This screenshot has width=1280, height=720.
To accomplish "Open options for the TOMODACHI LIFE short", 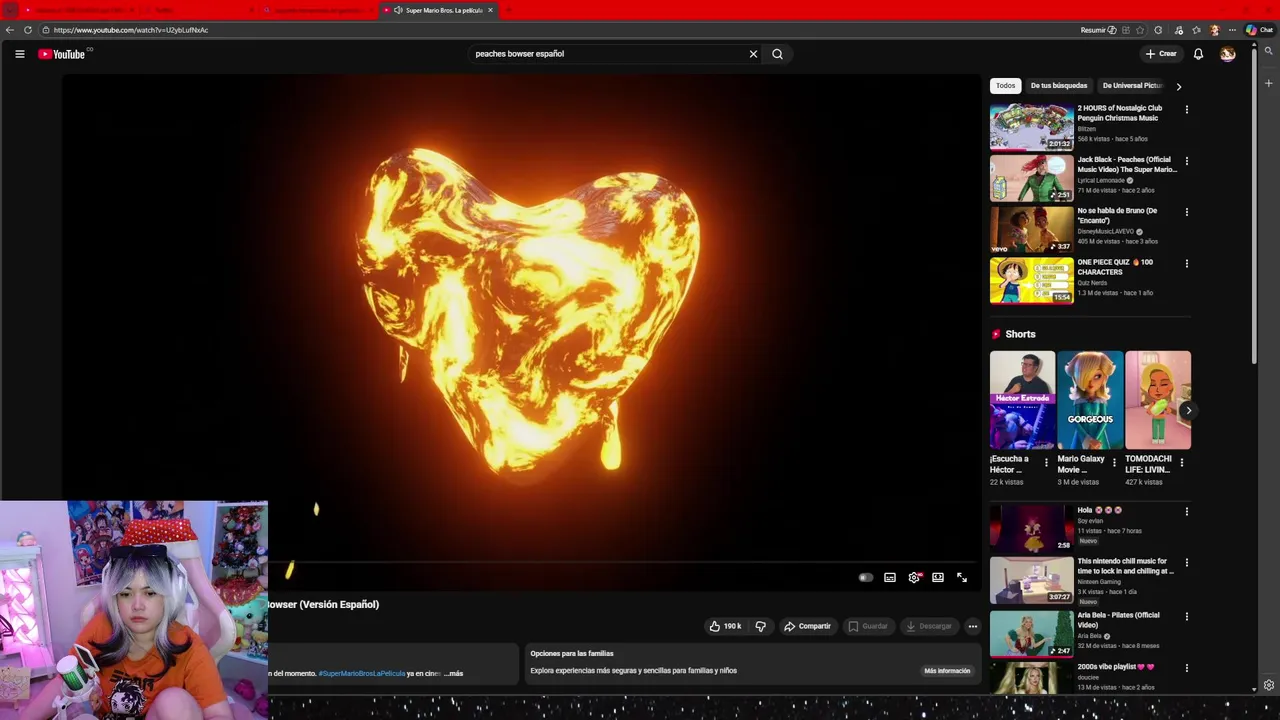I will pos(1182,462).
